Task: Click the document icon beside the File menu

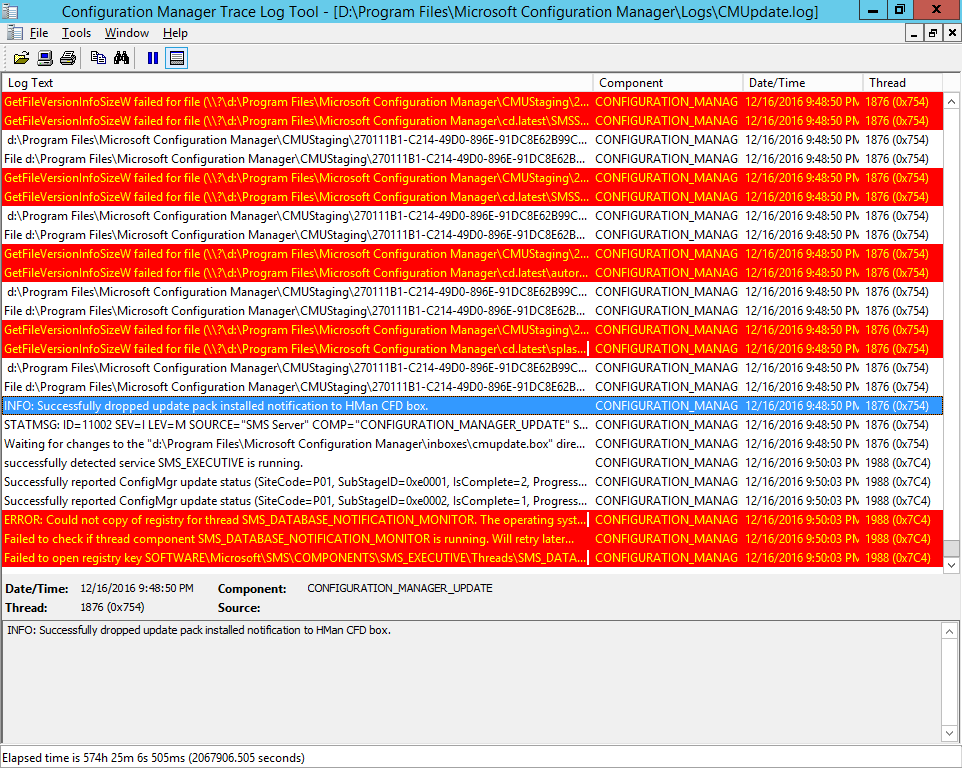Action: point(14,33)
